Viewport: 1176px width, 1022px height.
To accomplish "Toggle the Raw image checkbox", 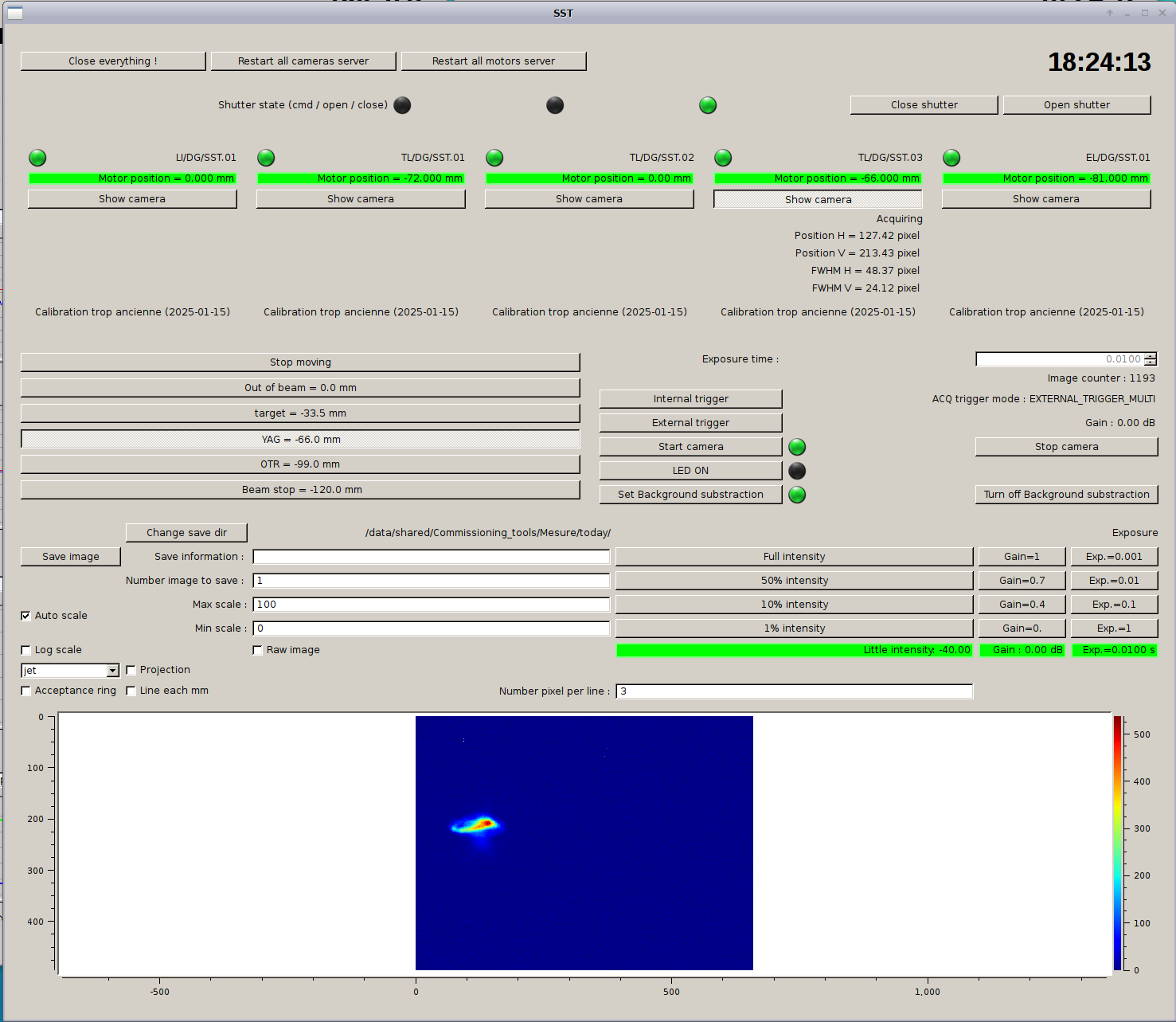I will pos(257,650).
